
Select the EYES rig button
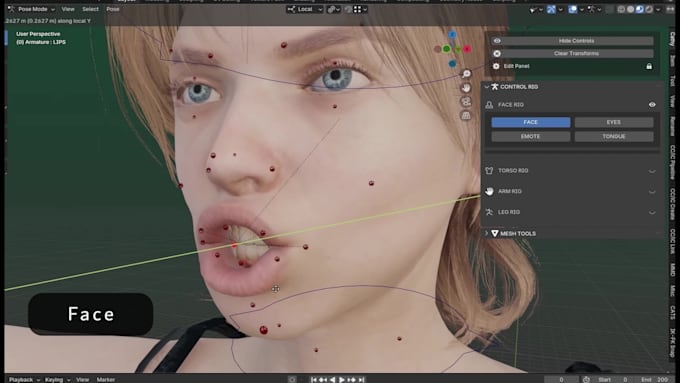(x=614, y=122)
